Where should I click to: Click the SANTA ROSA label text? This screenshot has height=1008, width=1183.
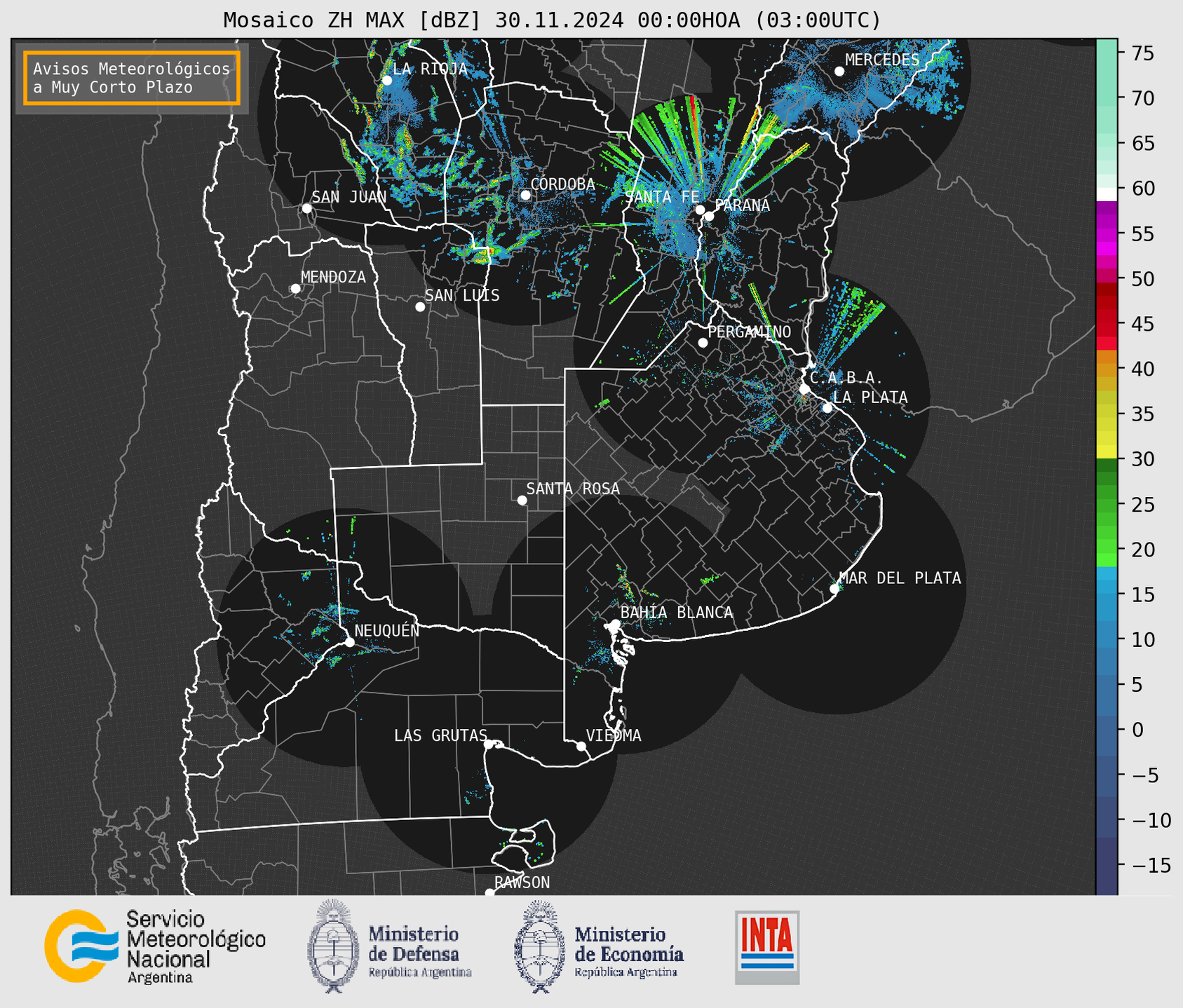[x=573, y=489]
